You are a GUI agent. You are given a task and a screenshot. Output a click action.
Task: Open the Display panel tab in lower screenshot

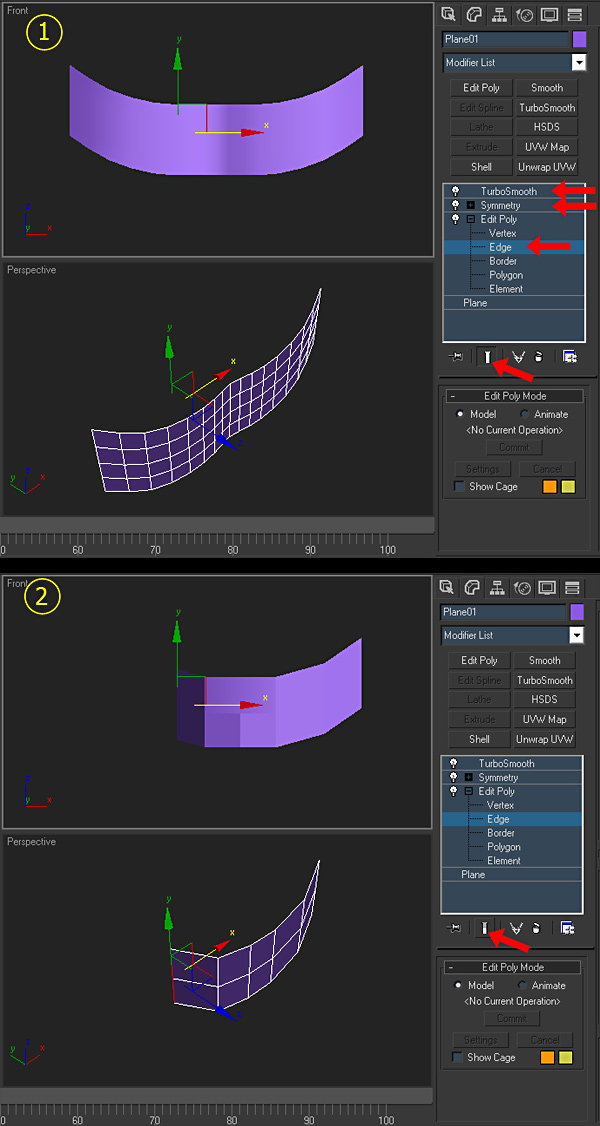[x=547, y=587]
